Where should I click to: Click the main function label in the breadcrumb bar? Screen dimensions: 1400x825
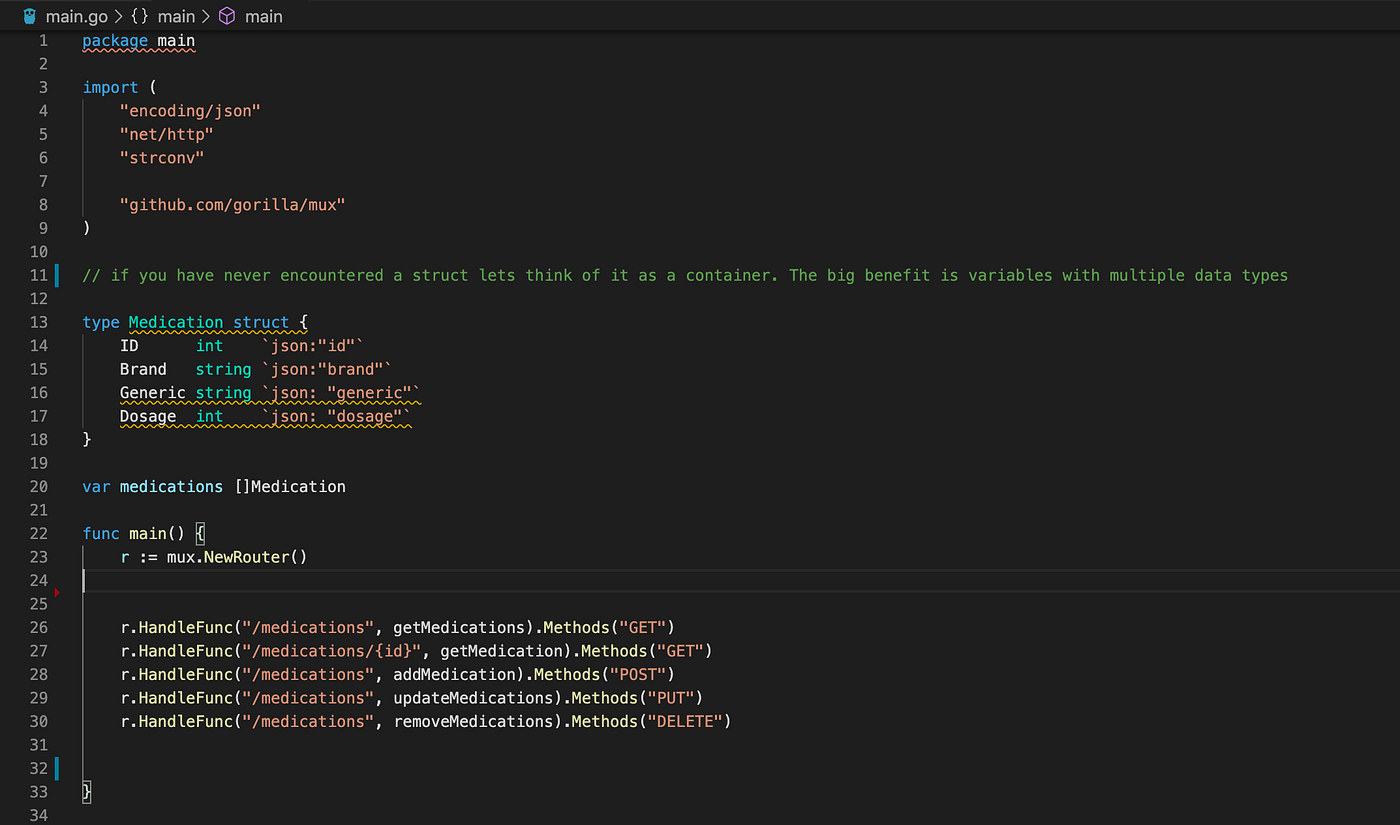pos(263,16)
